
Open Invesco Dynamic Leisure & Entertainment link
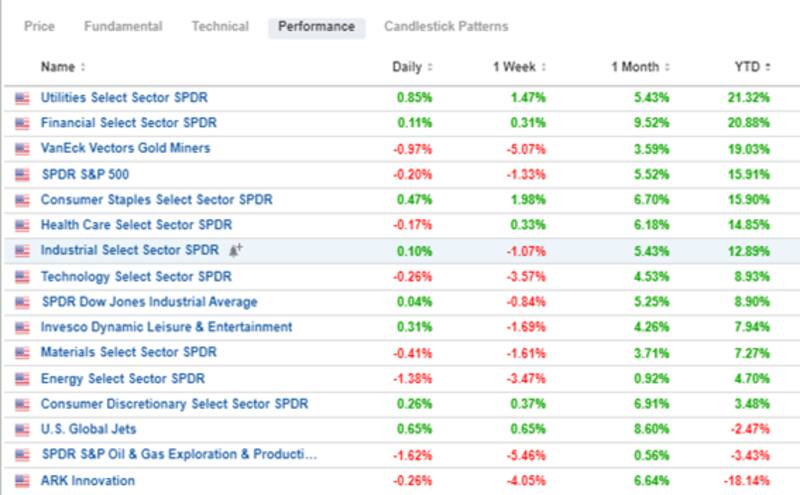click(x=166, y=327)
